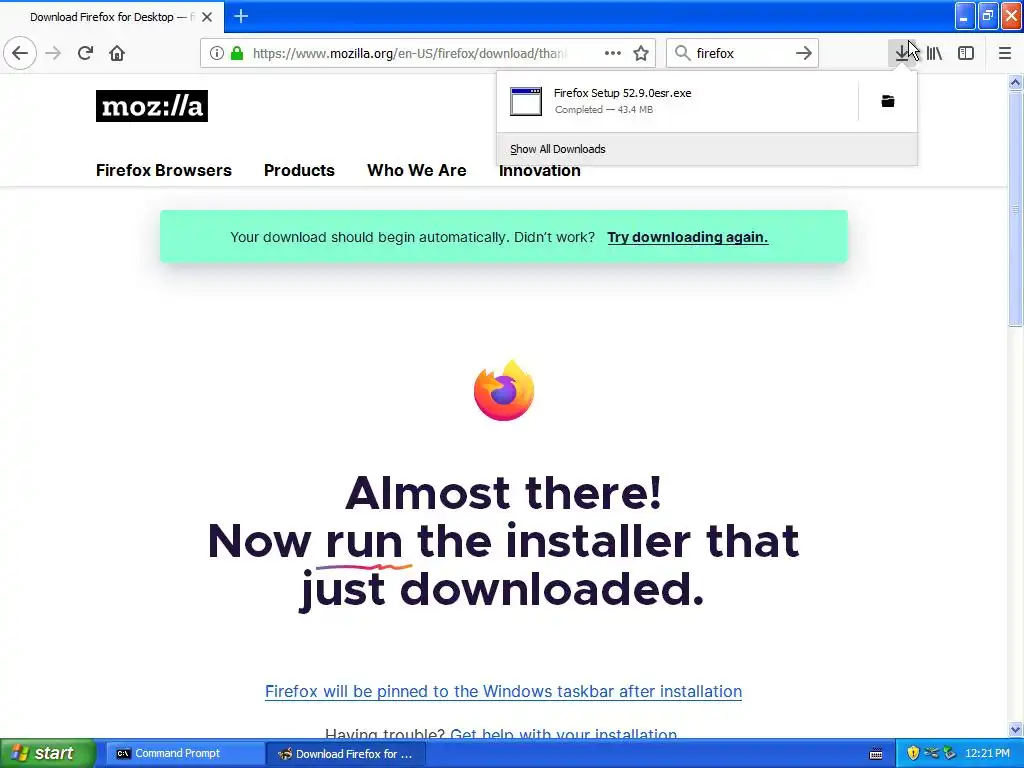Close the Download Firefox tab
Image resolution: width=1024 pixels, height=768 pixels.
tap(207, 17)
